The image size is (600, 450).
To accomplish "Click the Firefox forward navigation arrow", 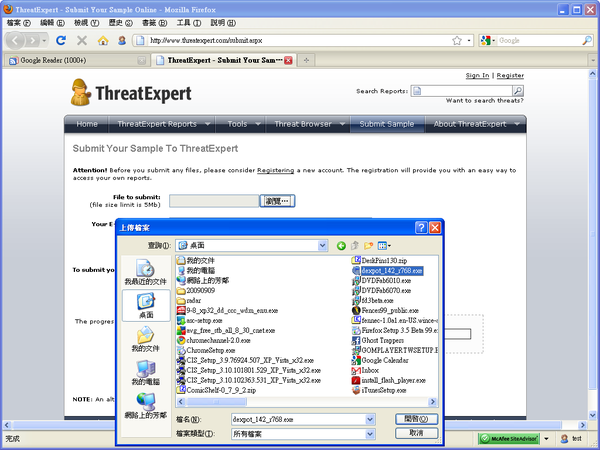I will (x=33, y=40).
